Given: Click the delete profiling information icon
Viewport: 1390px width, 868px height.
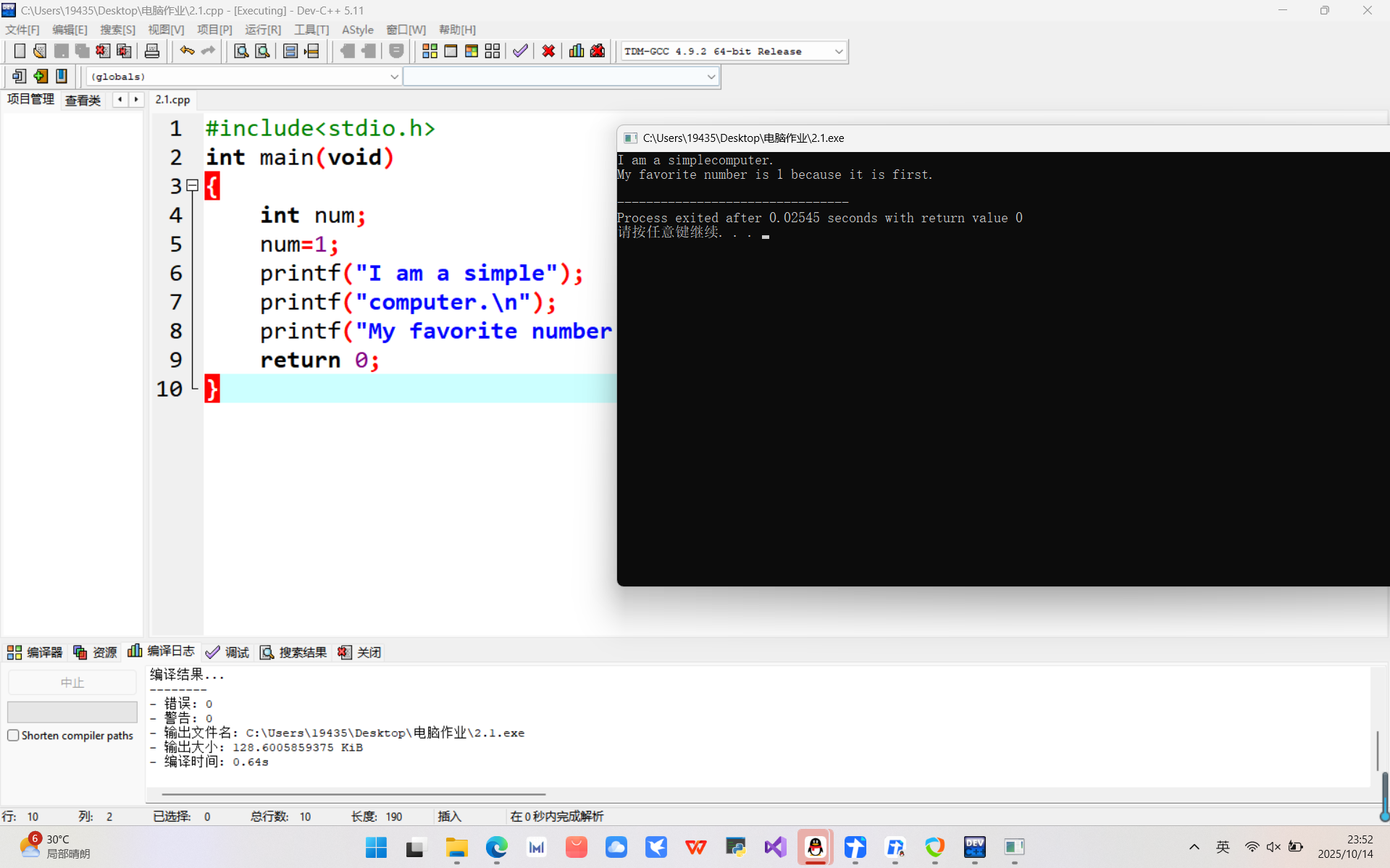Looking at the screenshot, I should (x=598, y=51).
